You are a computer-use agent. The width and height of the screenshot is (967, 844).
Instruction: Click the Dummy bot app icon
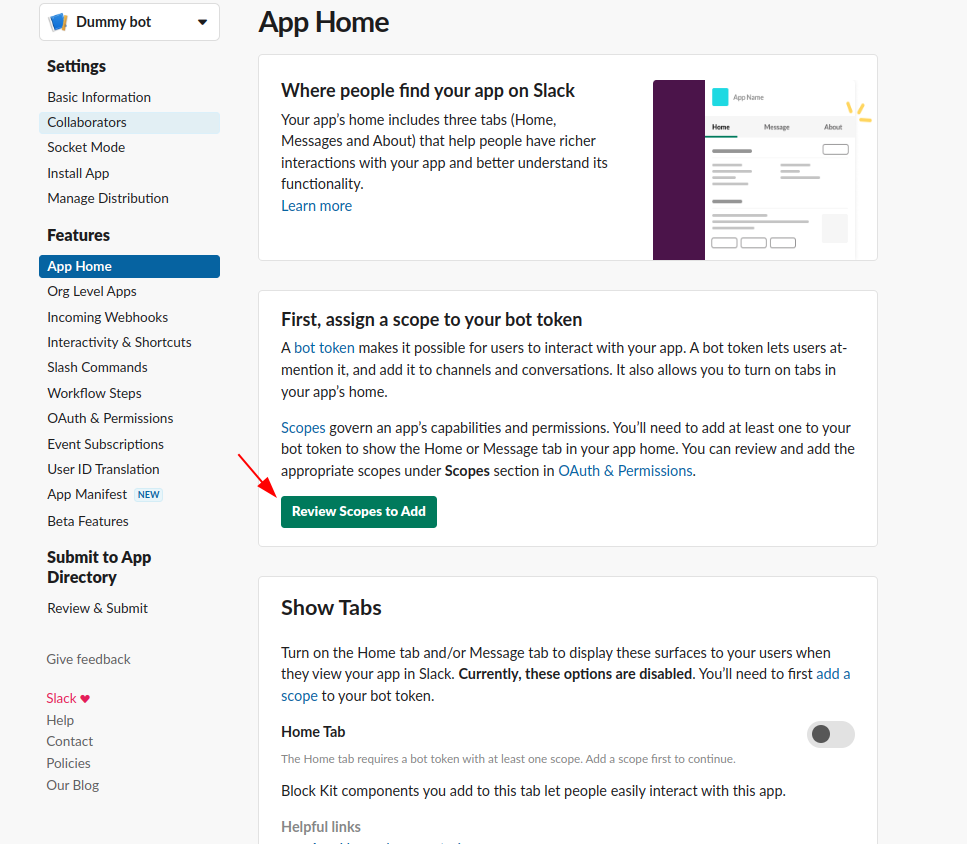coord(58,22)
